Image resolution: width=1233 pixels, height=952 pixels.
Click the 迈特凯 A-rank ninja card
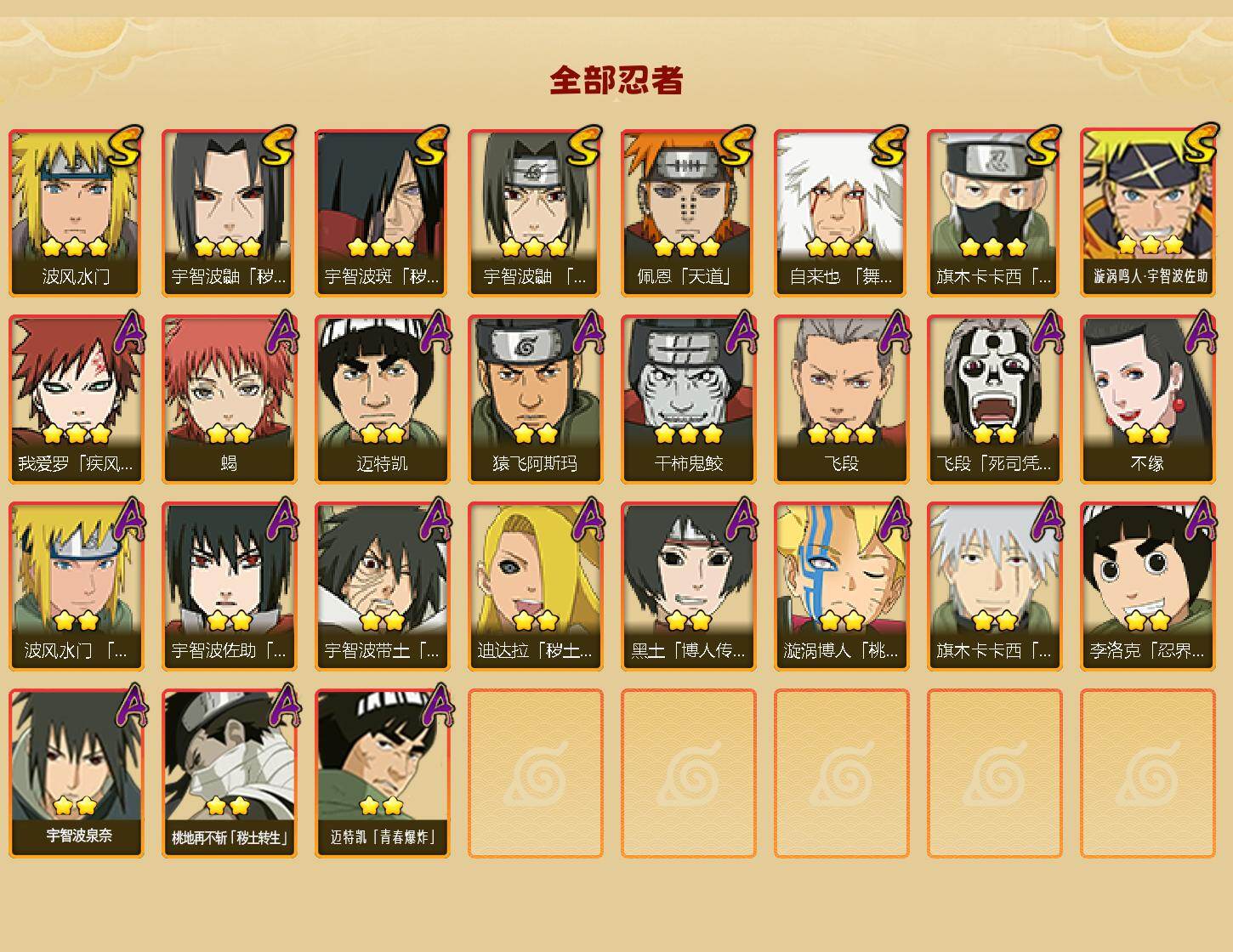click(x=383, y=399)
